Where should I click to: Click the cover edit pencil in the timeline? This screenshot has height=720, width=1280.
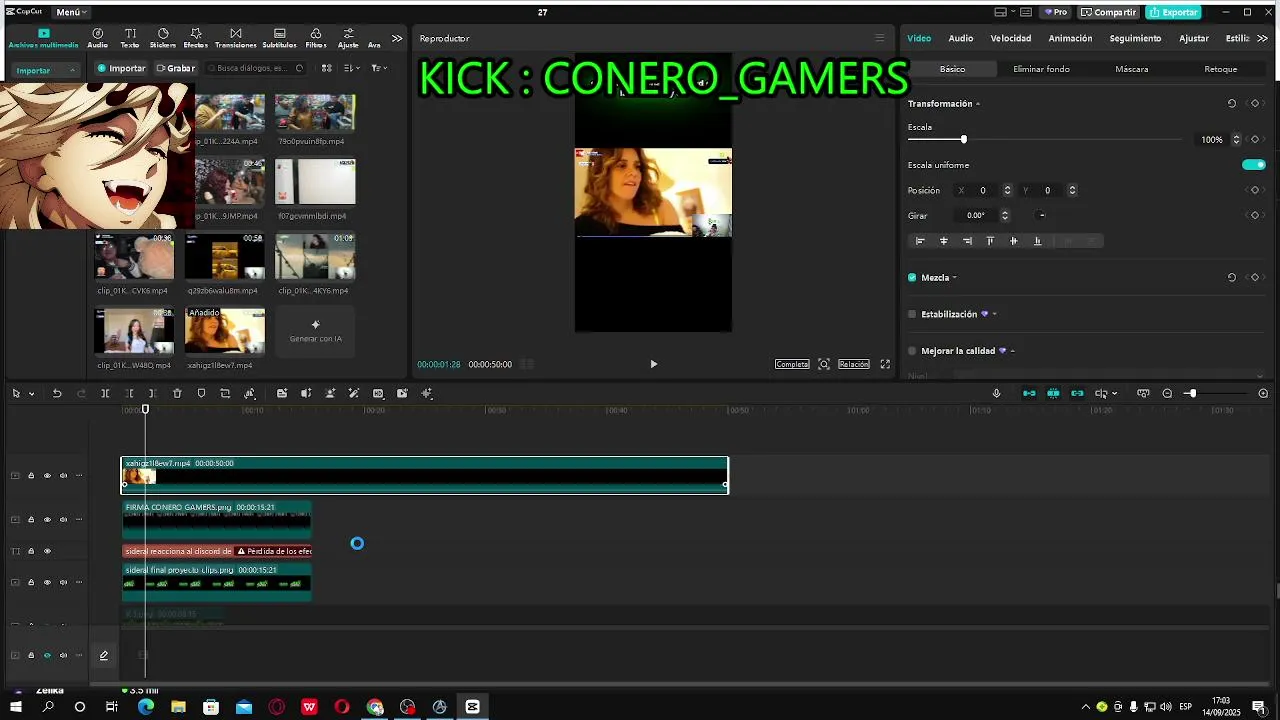(x=103, y=655)
